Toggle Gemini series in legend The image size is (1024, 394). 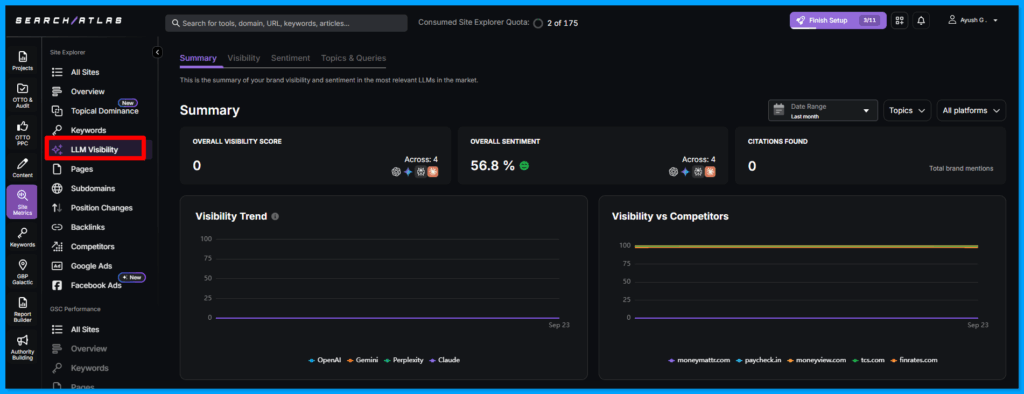click(x=362, y=360)
